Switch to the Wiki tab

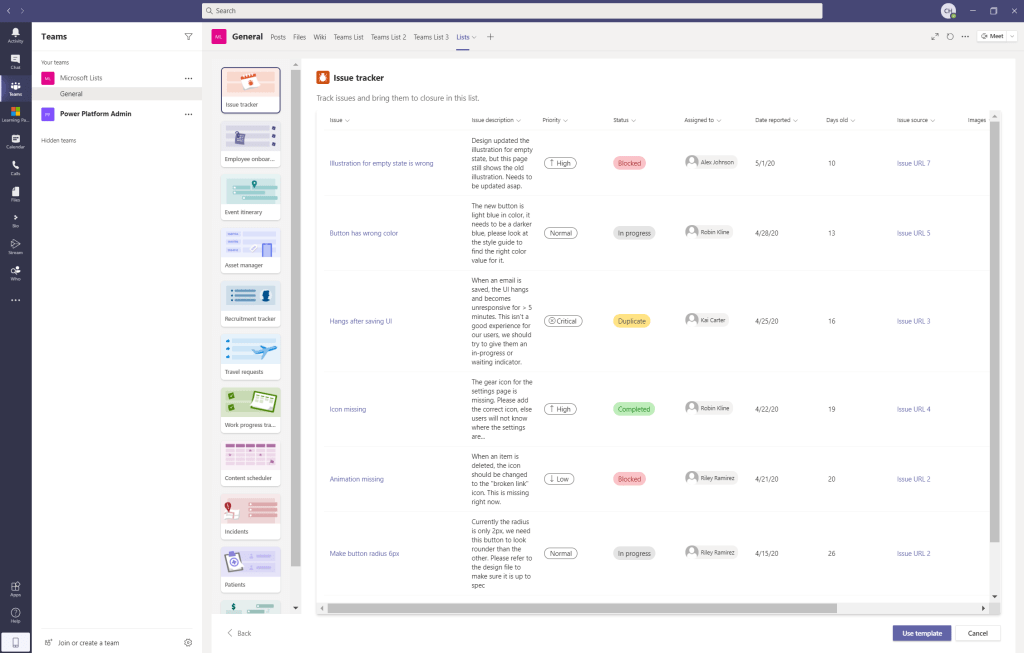320,37
